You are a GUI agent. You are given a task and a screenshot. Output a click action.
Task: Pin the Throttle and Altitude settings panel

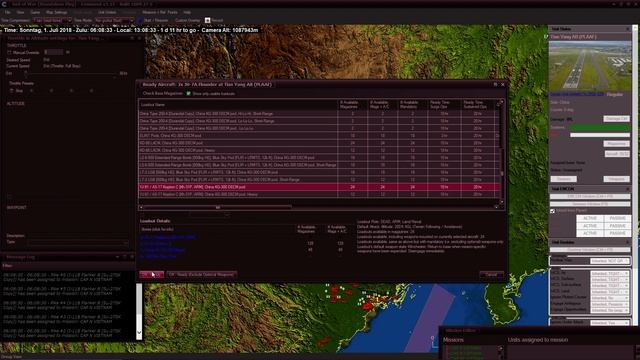click(132, 38)
